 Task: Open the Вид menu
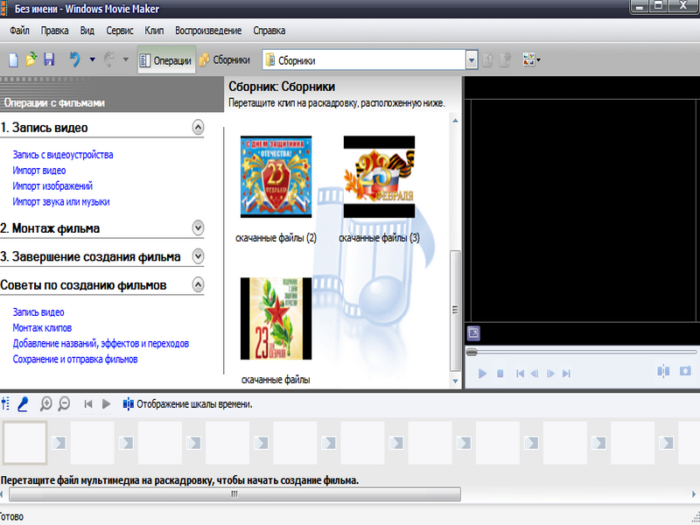tap(87, 30)
